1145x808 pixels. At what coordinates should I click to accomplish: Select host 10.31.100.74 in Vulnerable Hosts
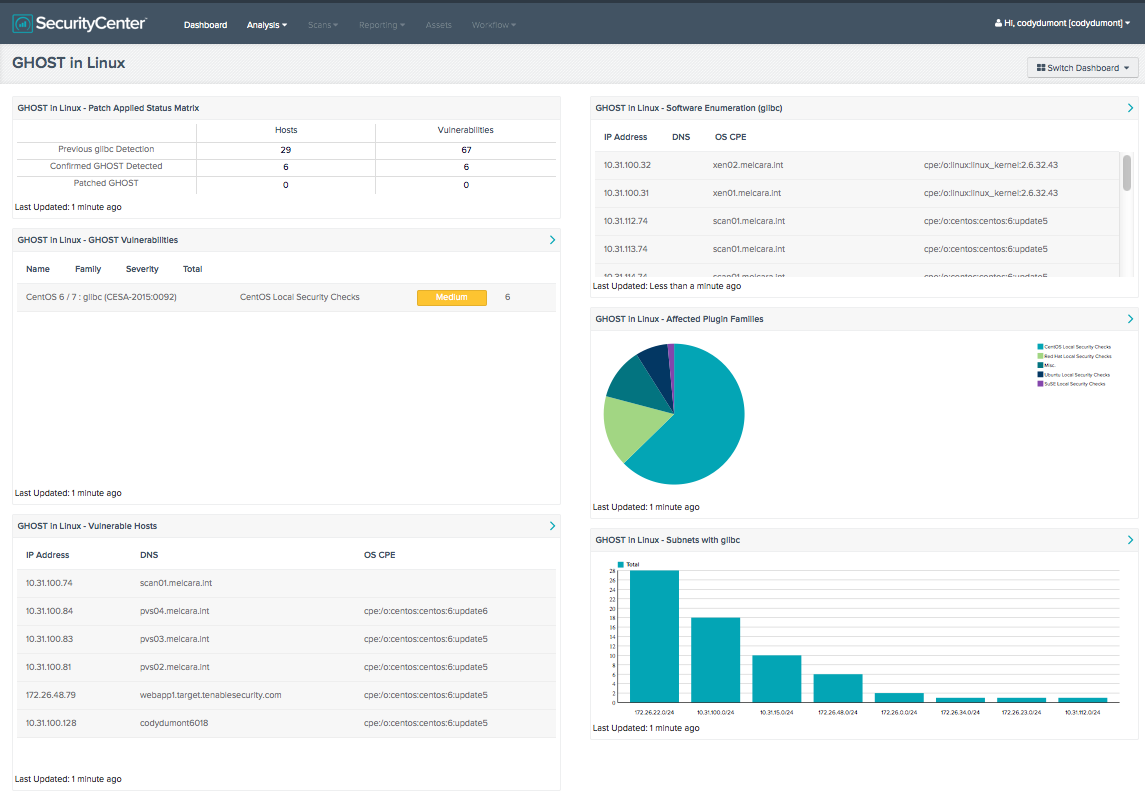coord(49,583)
